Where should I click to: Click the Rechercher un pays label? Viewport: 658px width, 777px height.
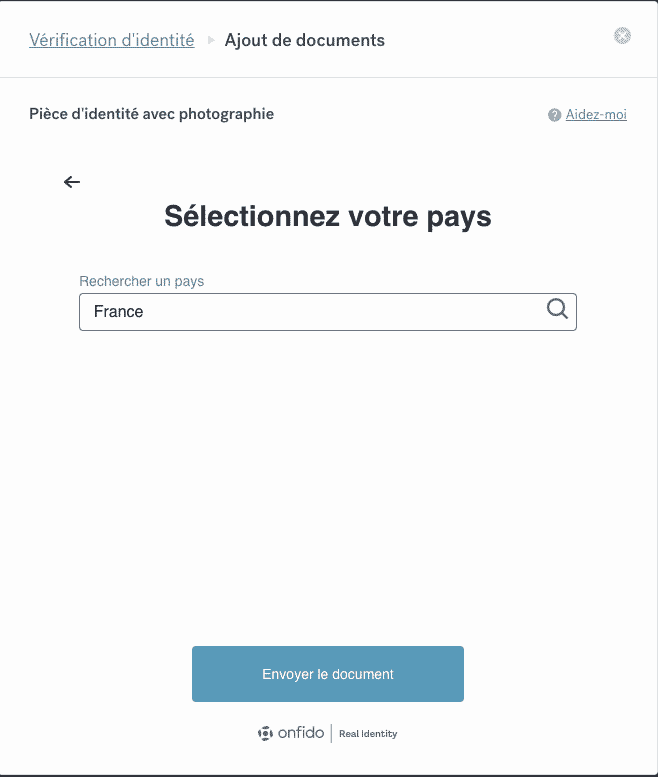pos(141,281)
